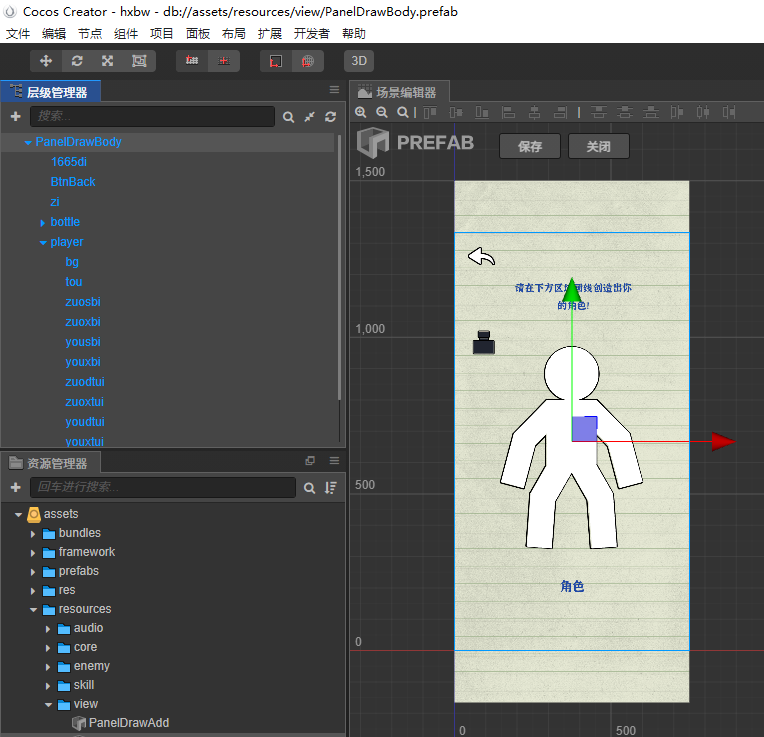The height and width of the screenshot is (737, 764).
Task: Select the Rect transform tool
Action: [x=139, y=61]
